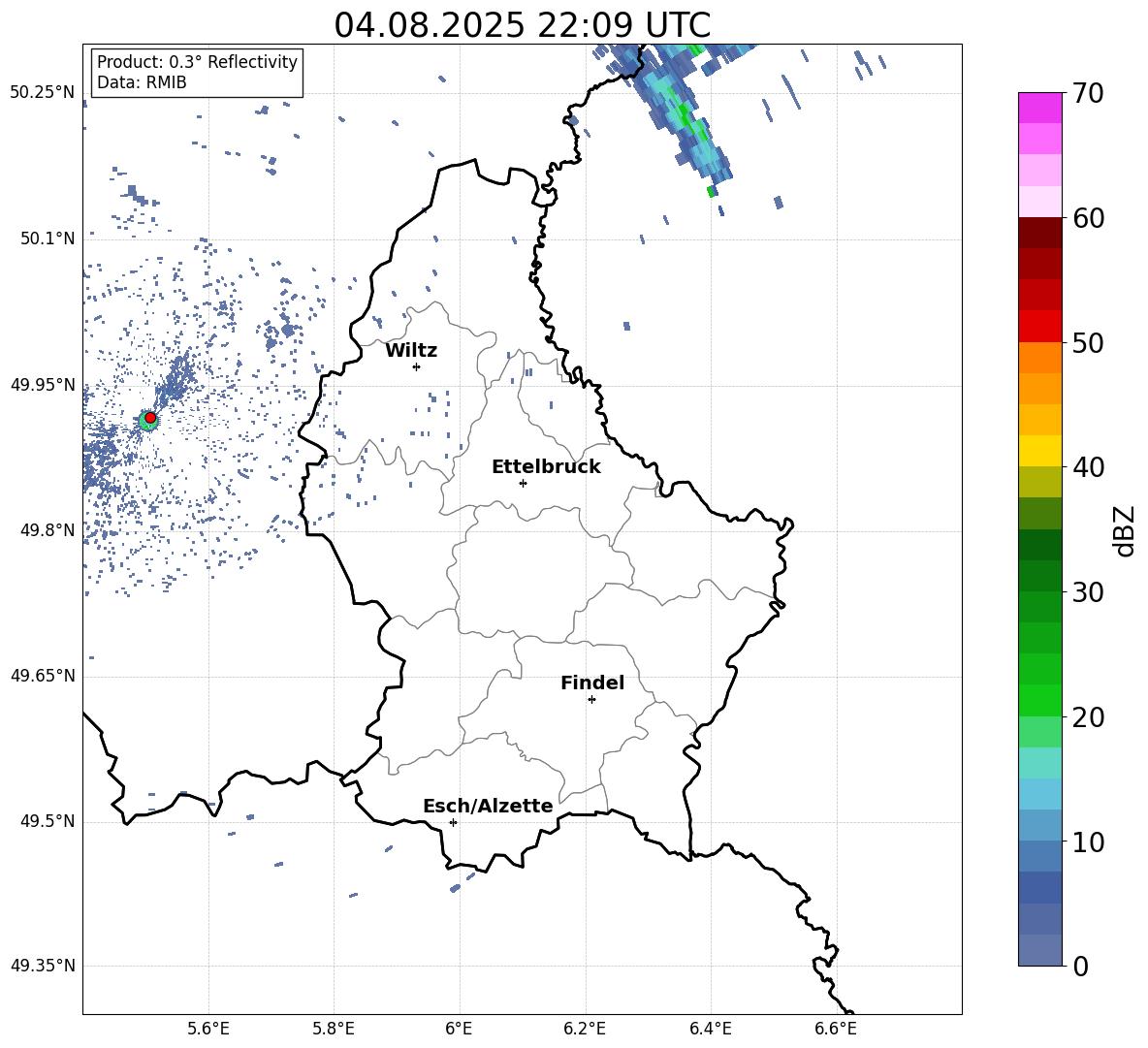1148x1048 pixels.
Task: Click the 49.5°N latitude label
Action: tap(48, 821)
